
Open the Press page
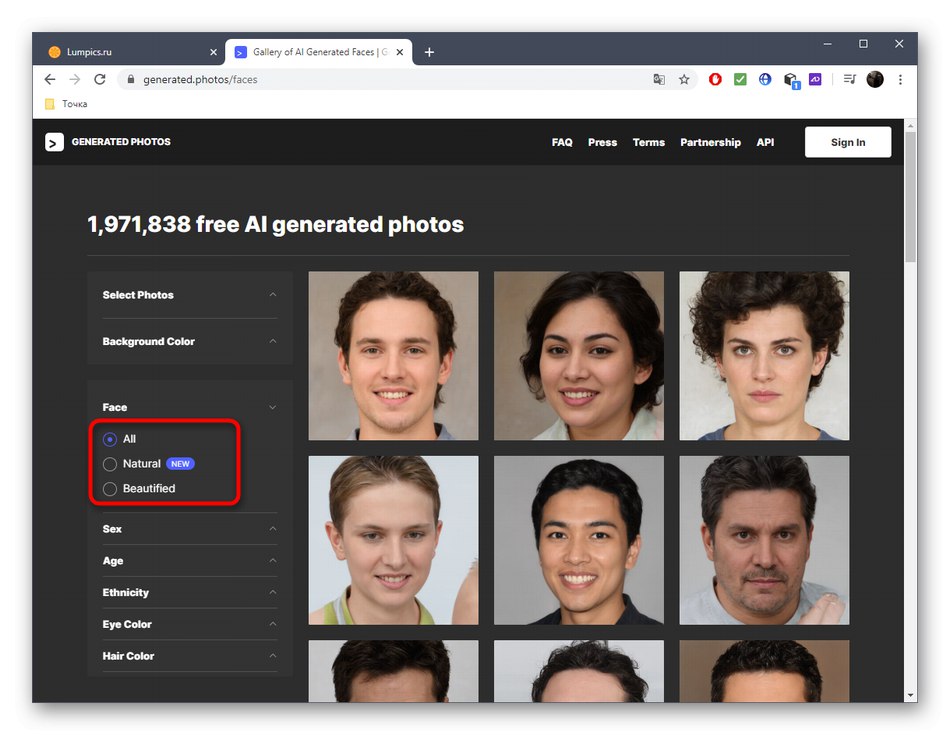click(602, 142)
